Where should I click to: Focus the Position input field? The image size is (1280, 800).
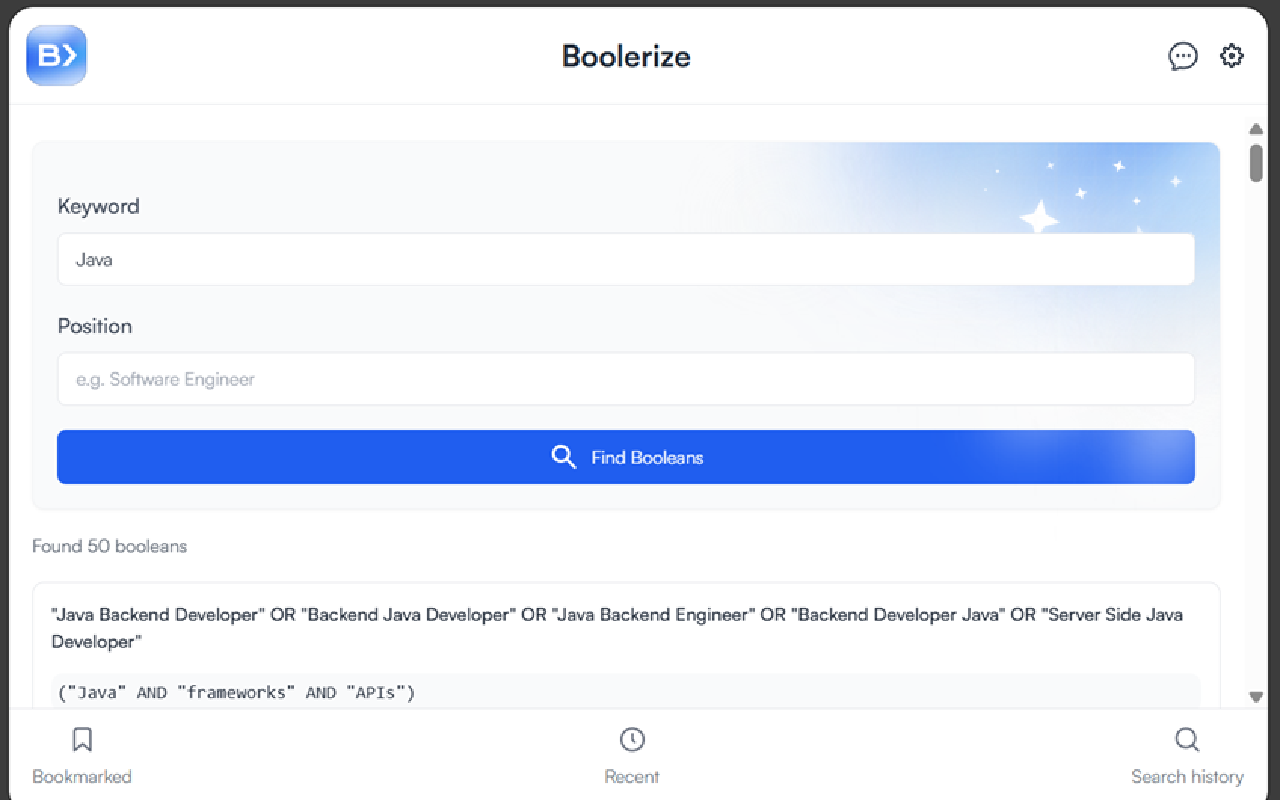click(x=626, y=379)
